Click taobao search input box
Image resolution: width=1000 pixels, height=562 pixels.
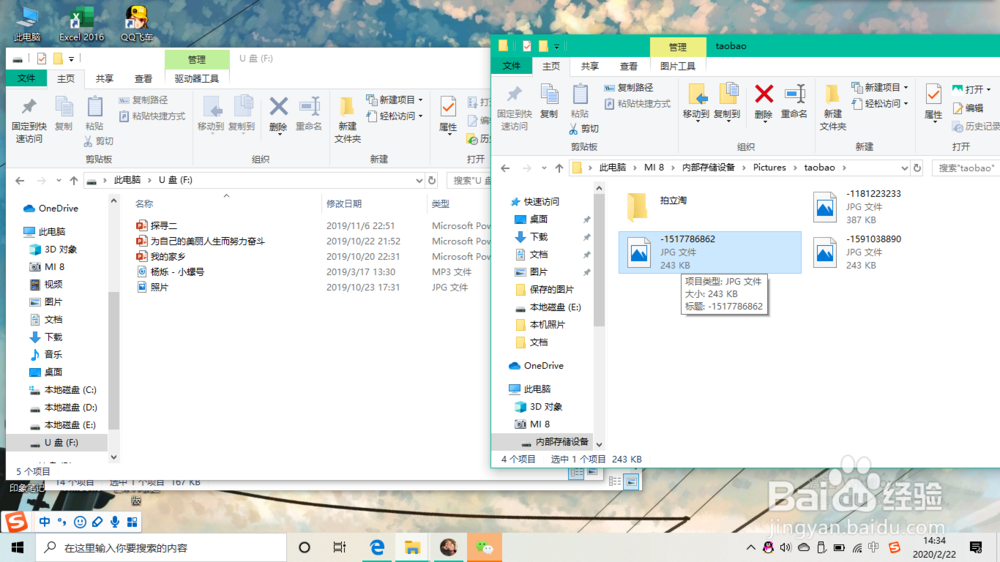tap(966, 168)
